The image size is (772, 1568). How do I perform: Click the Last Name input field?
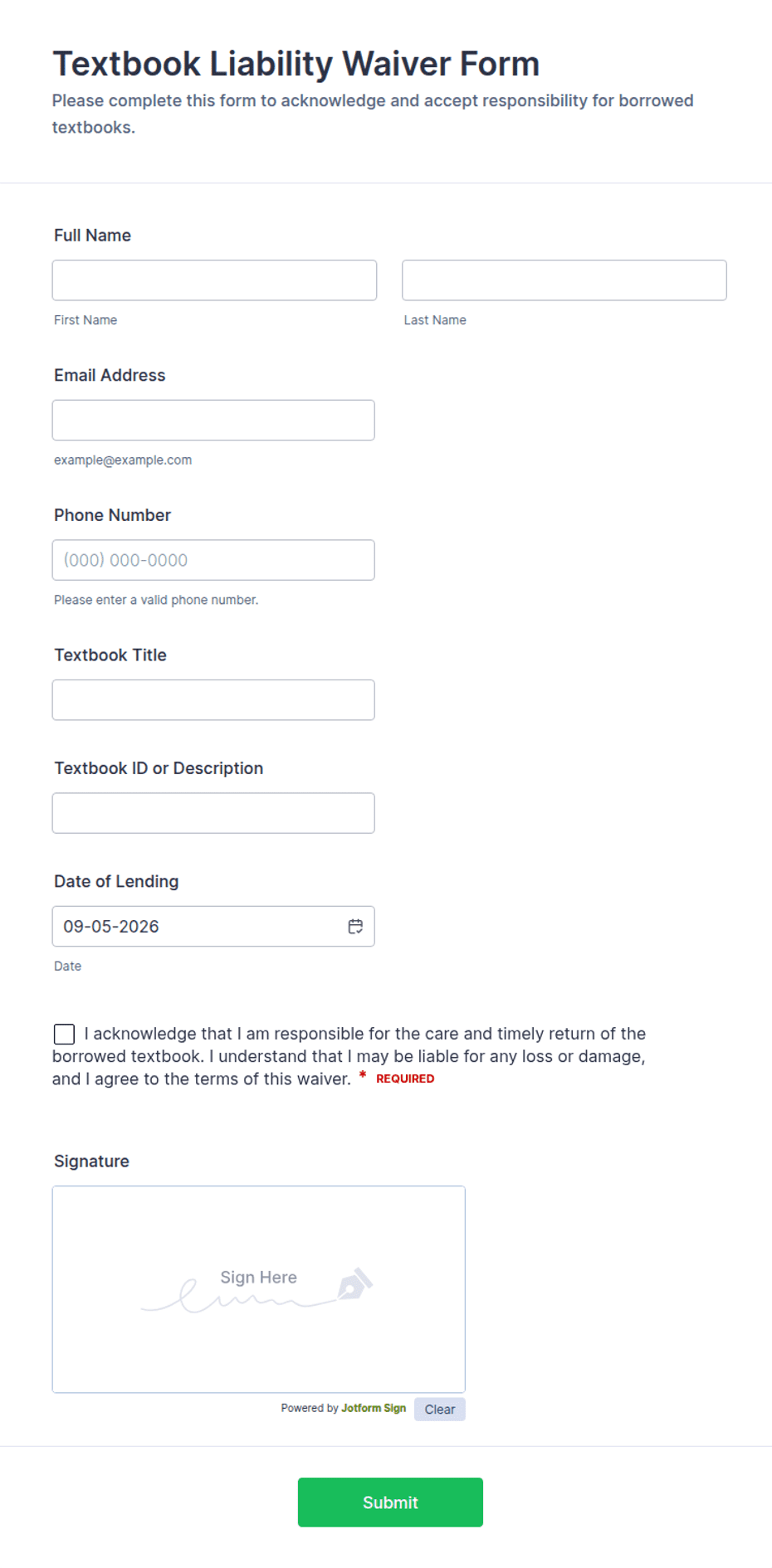click(564, 280)
